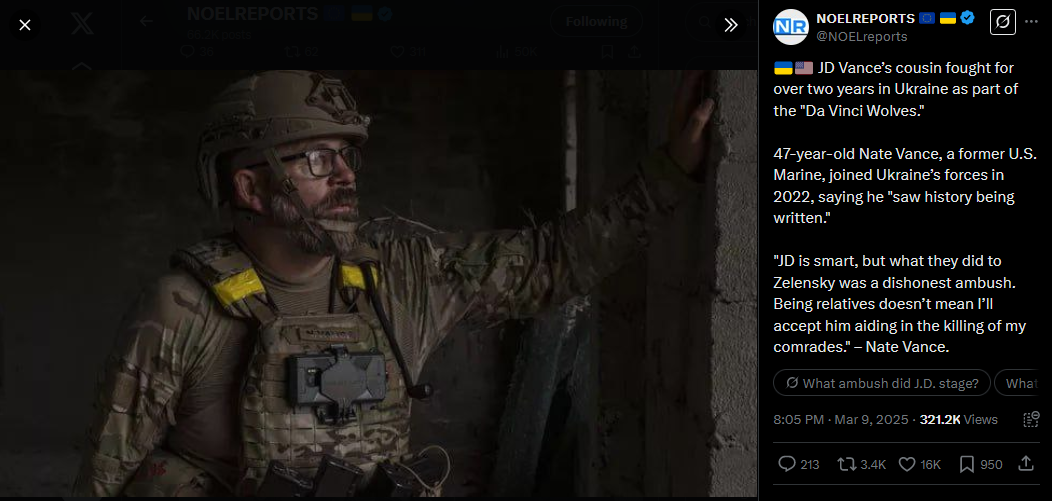
Task: Like the post with 16K likes
Action: [x=919, y=464]
